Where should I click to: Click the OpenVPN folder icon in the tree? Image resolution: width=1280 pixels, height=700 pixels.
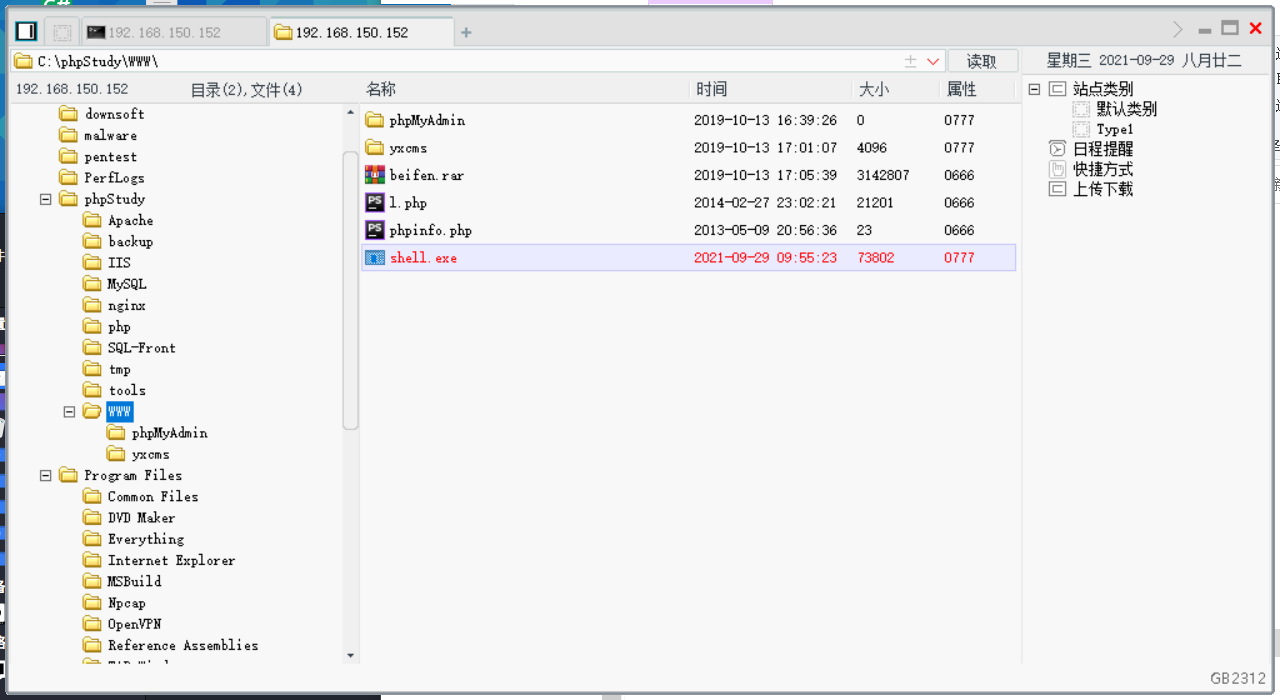pyautogui.click(x=92, y=624)
